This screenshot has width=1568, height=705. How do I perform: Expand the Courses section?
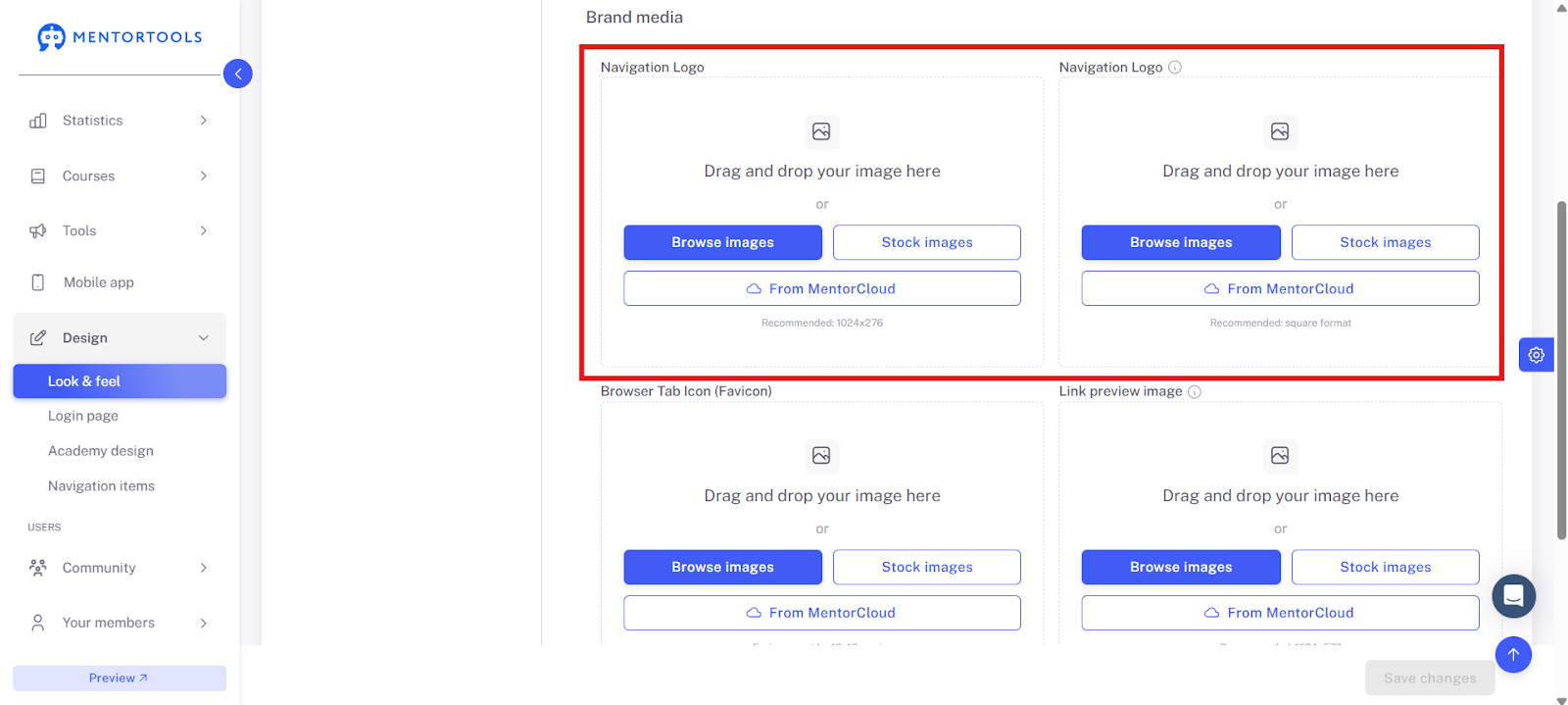120,176
